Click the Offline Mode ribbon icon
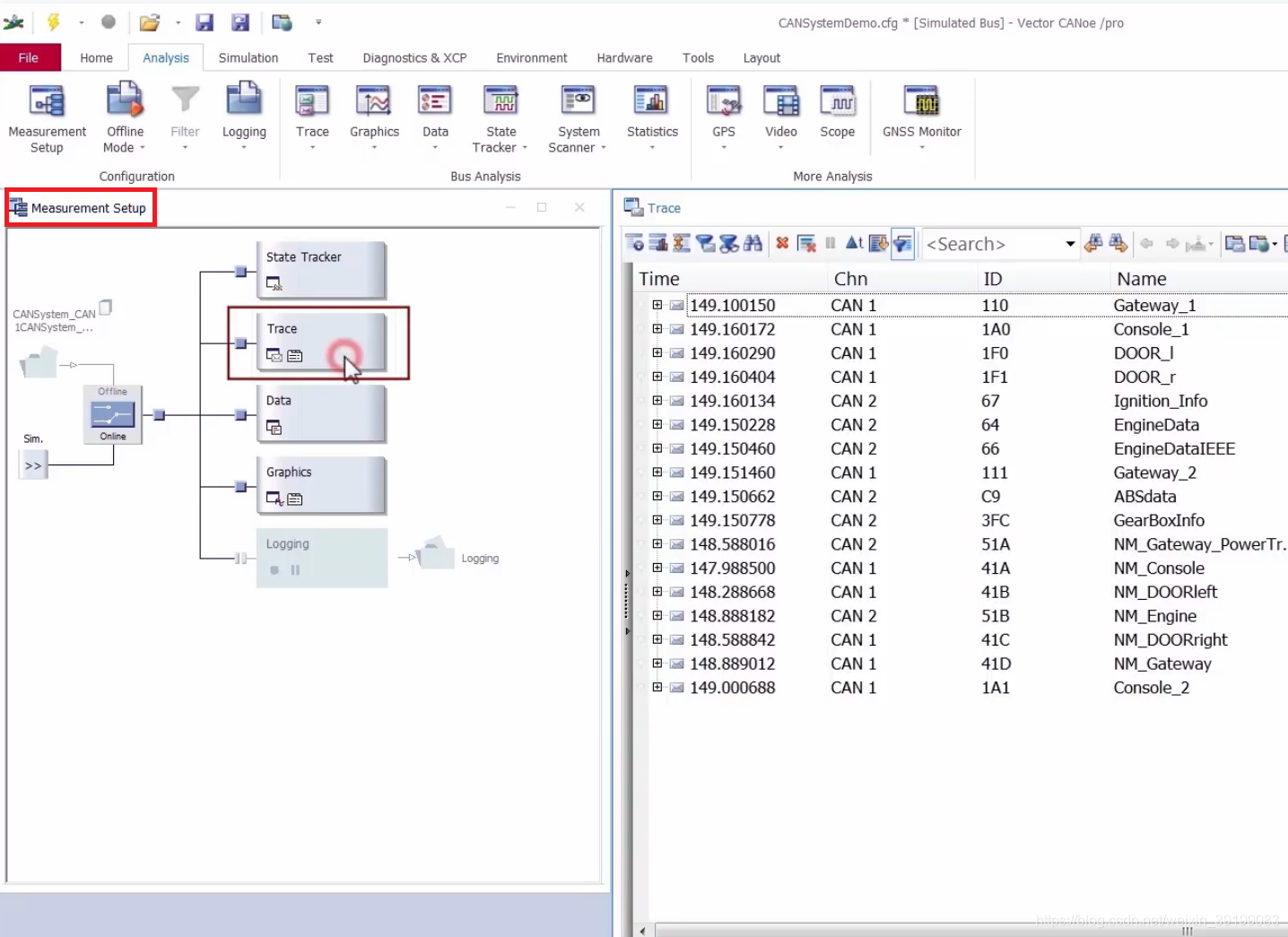This screenshot has height=937, width=1288. pos(125,118)
